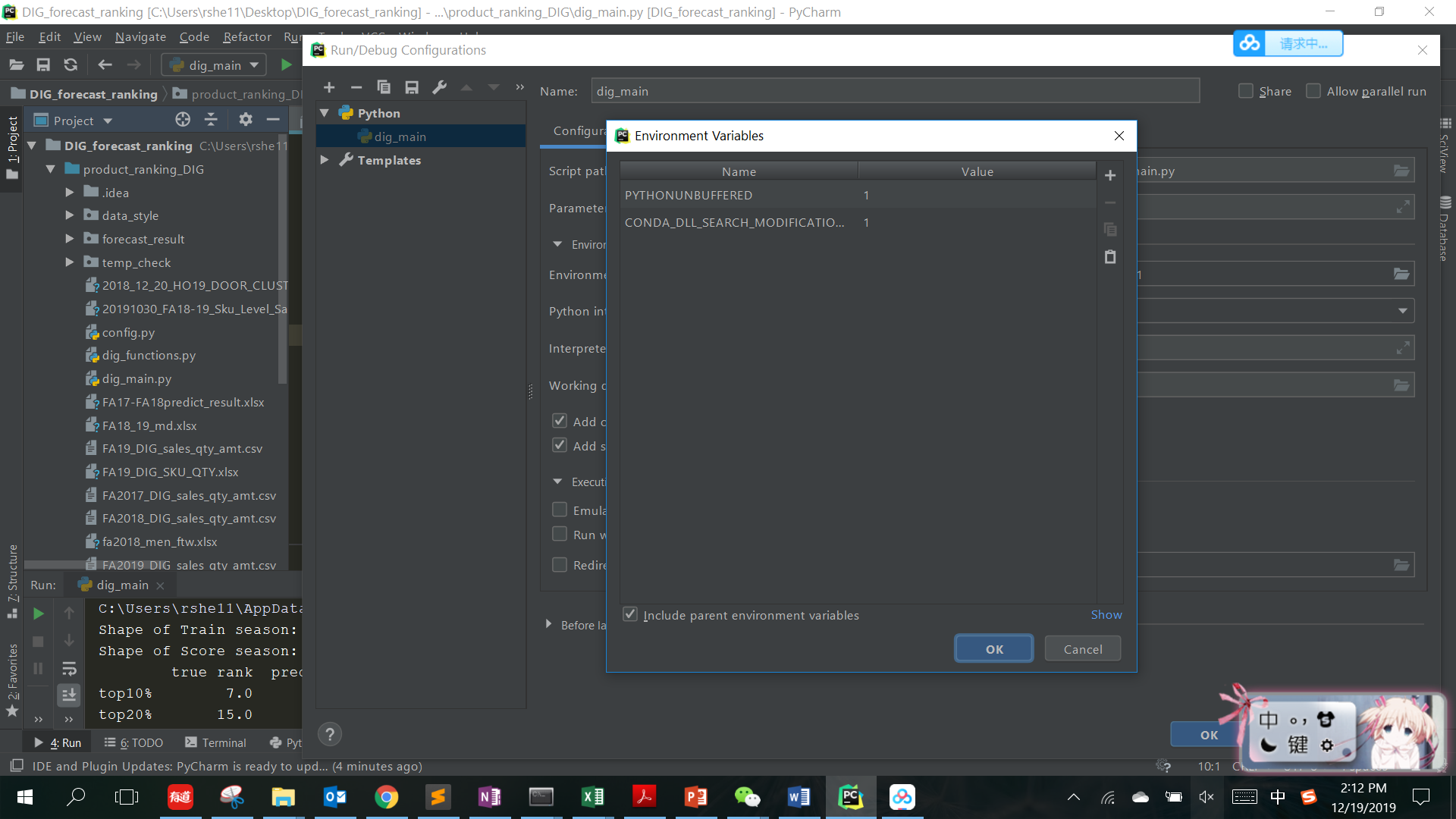The image size is (1456, 819).
Task: Click paste icon in Environment Variables dialog
Action: [x=1110, y=257]
